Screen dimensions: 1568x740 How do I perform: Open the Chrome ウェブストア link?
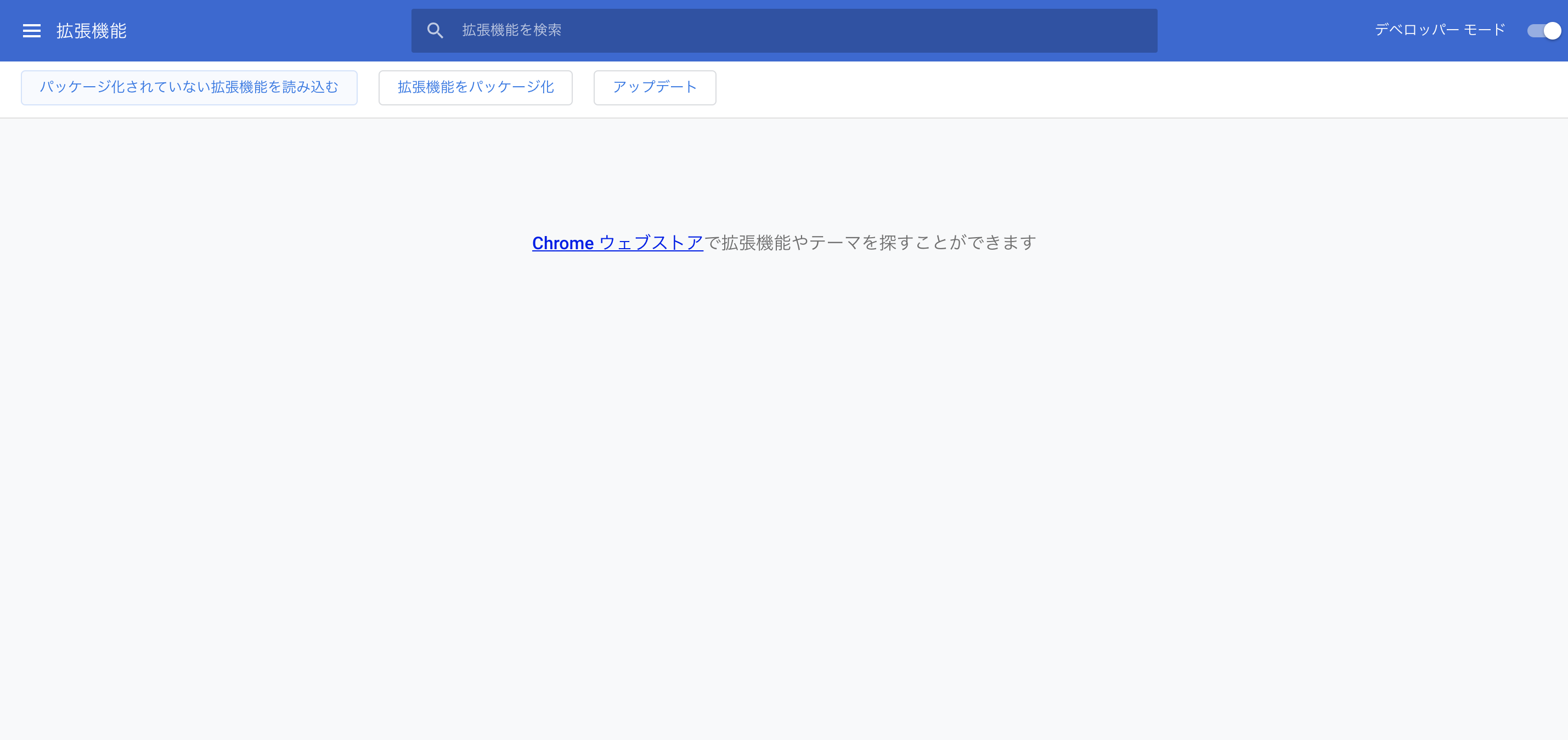click(617, 243)
